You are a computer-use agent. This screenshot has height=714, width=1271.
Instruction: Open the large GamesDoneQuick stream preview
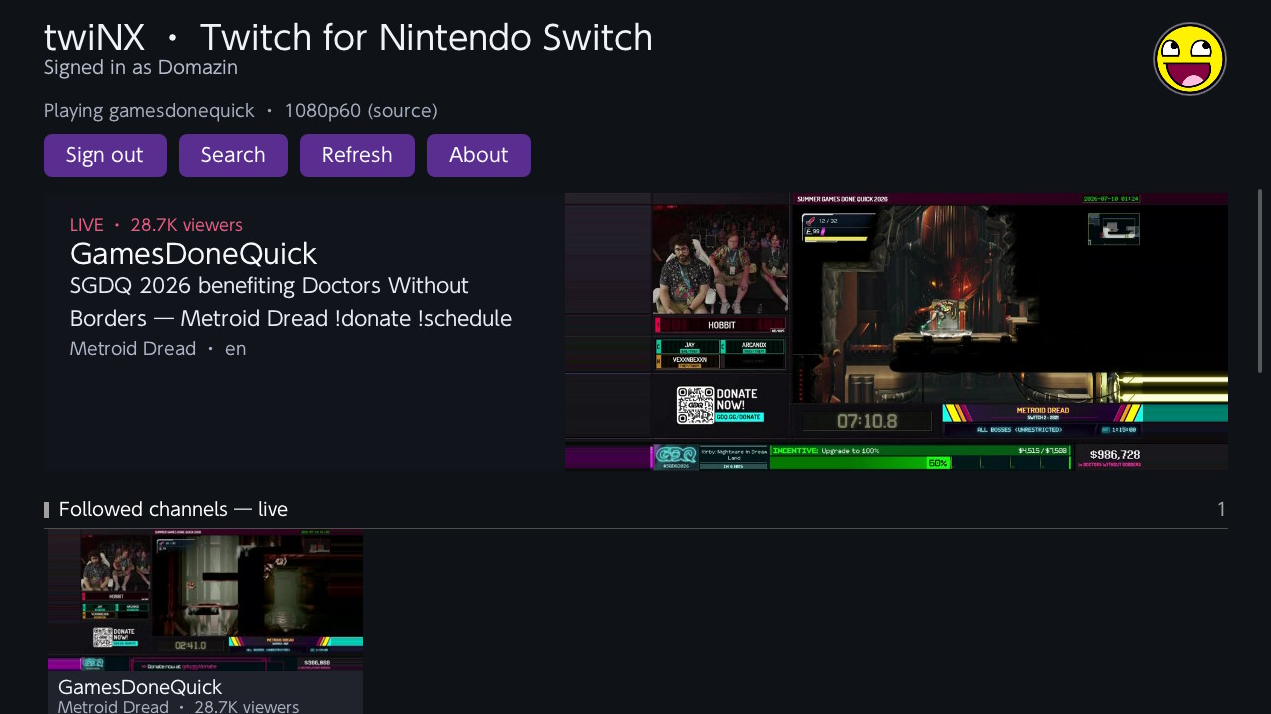[896, 331]
